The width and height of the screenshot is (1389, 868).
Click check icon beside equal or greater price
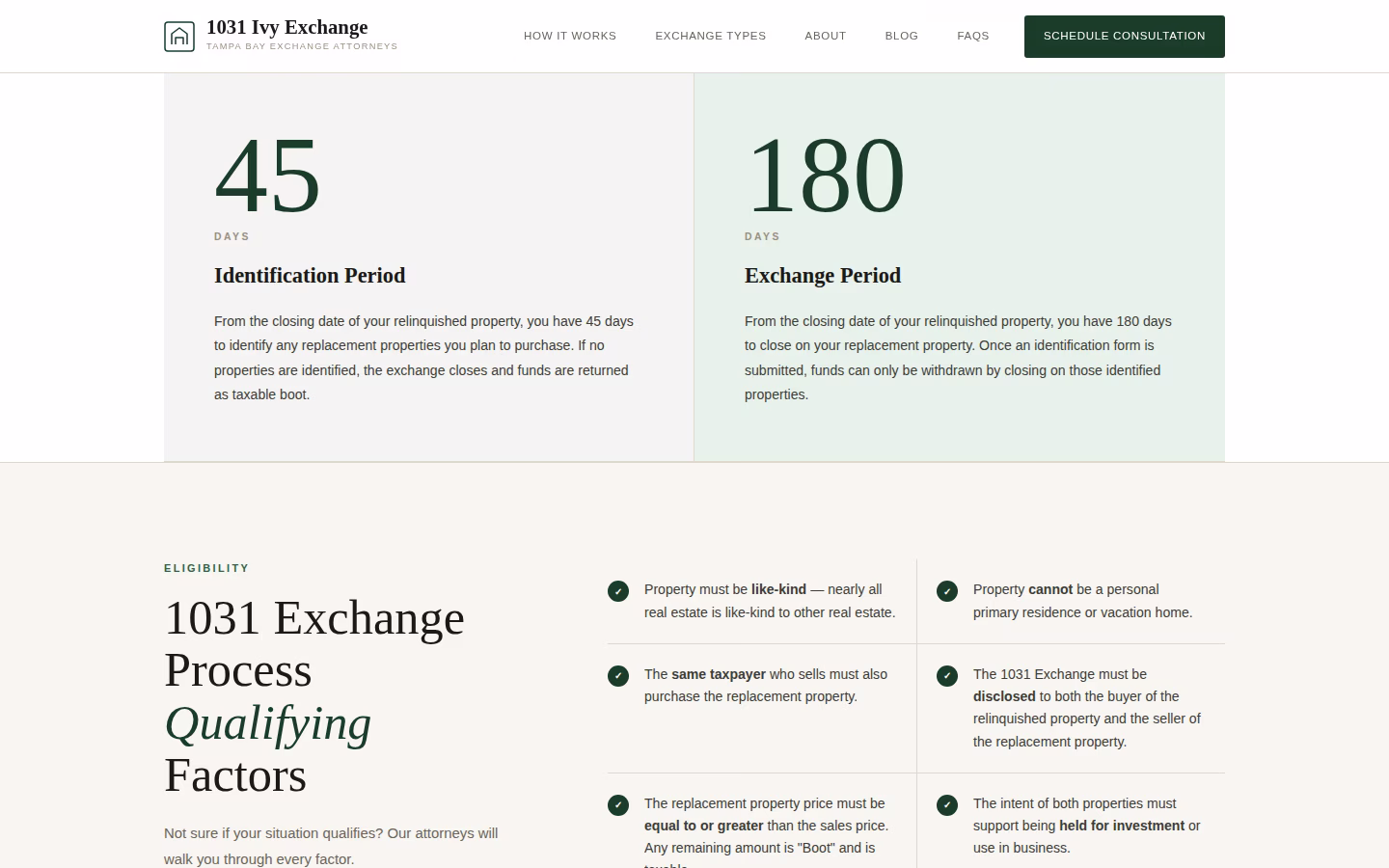pyautogui.click(x=618, y=805)
